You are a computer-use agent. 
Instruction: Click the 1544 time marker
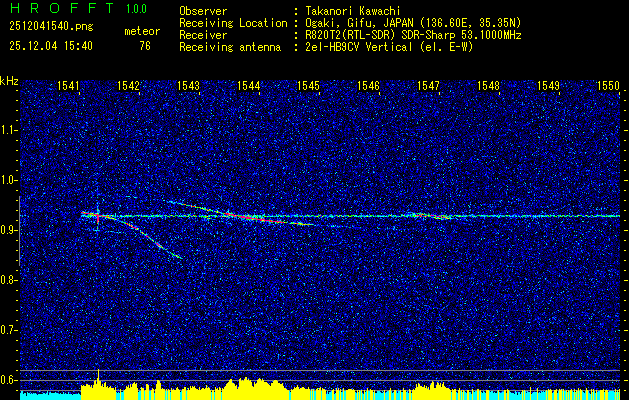248,85
